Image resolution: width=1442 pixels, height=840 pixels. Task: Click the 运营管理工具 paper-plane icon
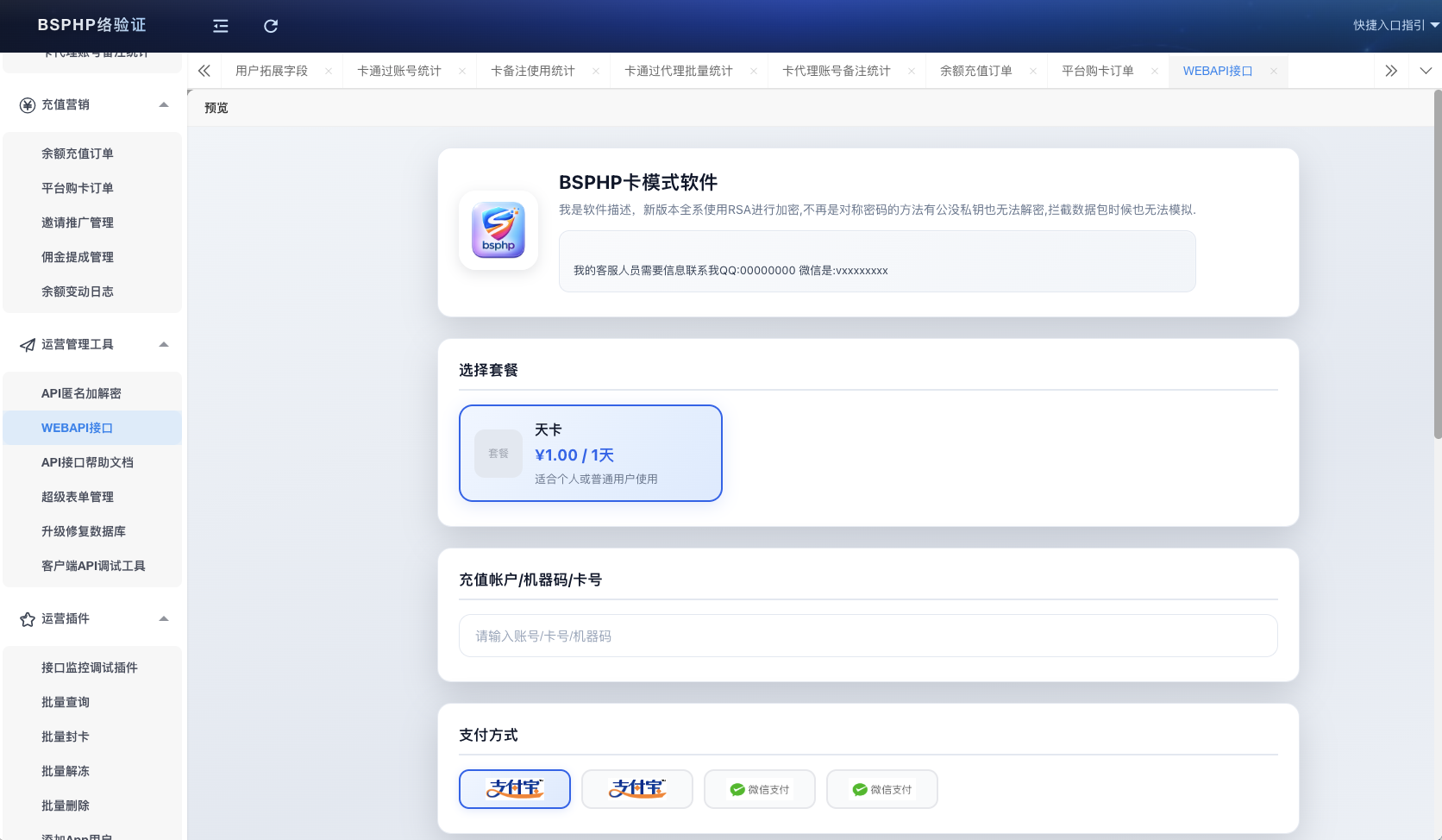(x=28, y=345)
